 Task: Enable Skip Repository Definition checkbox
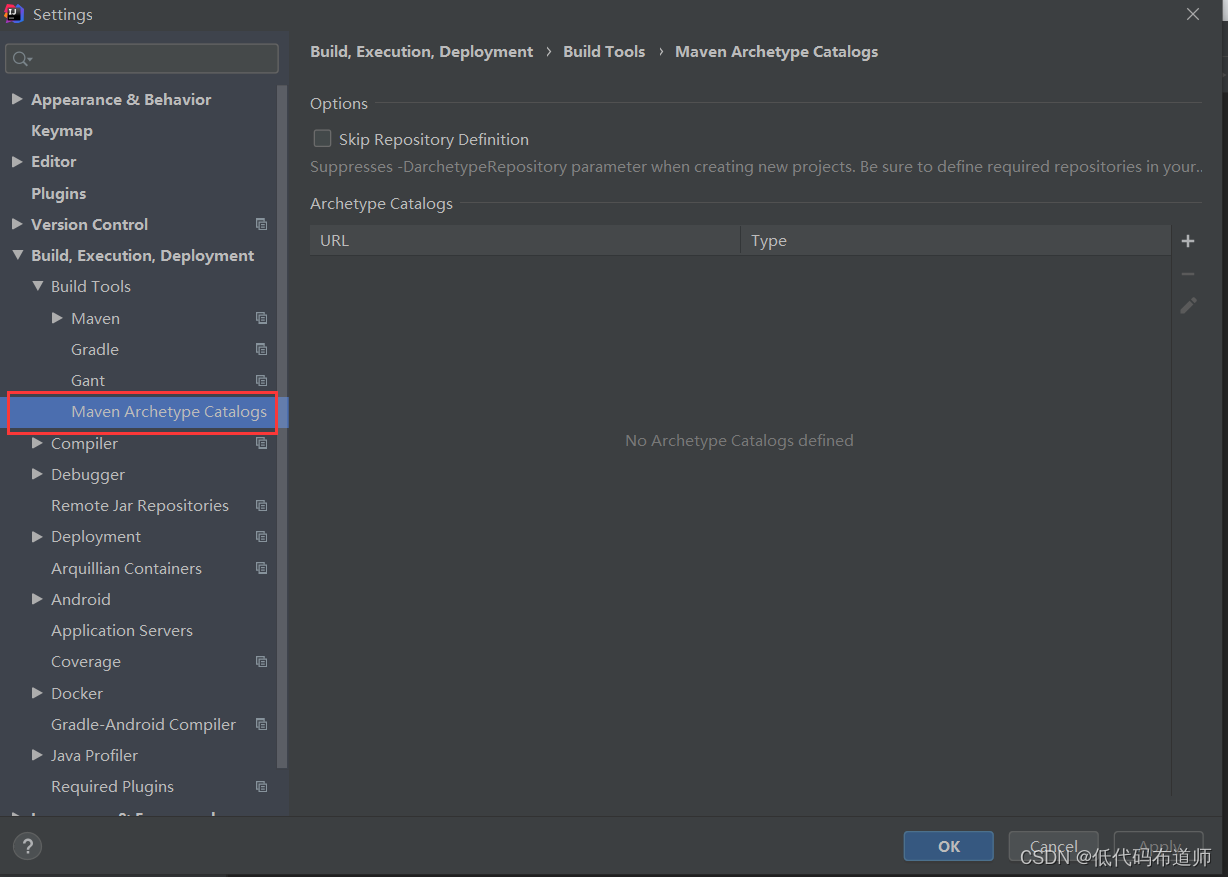(322, 139)
